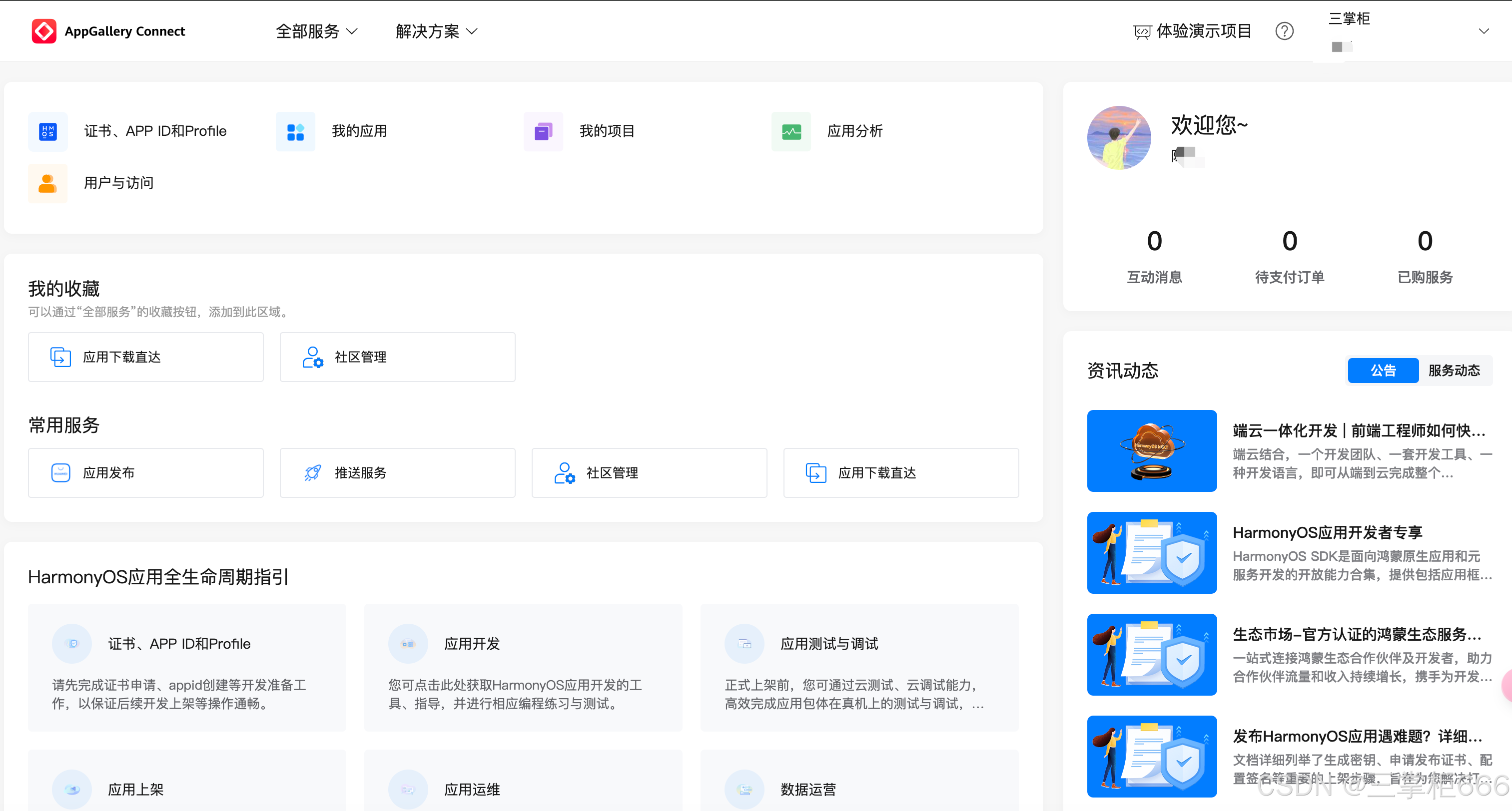Click the 应用发布 icon in 常用服务
This screenshot has height=811, width=1512.
(60, 472)
